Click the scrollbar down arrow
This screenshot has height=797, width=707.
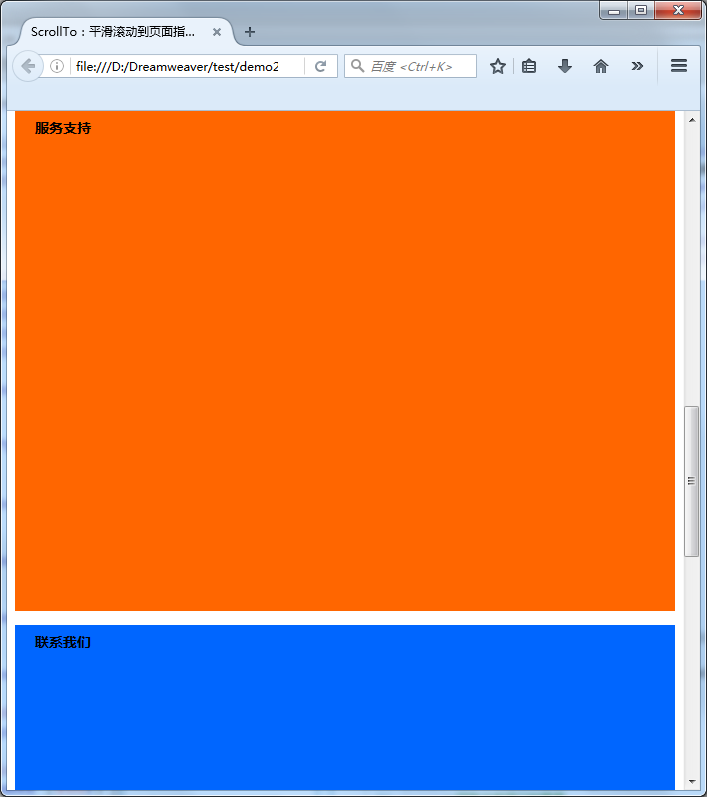[x=692, y=782]
